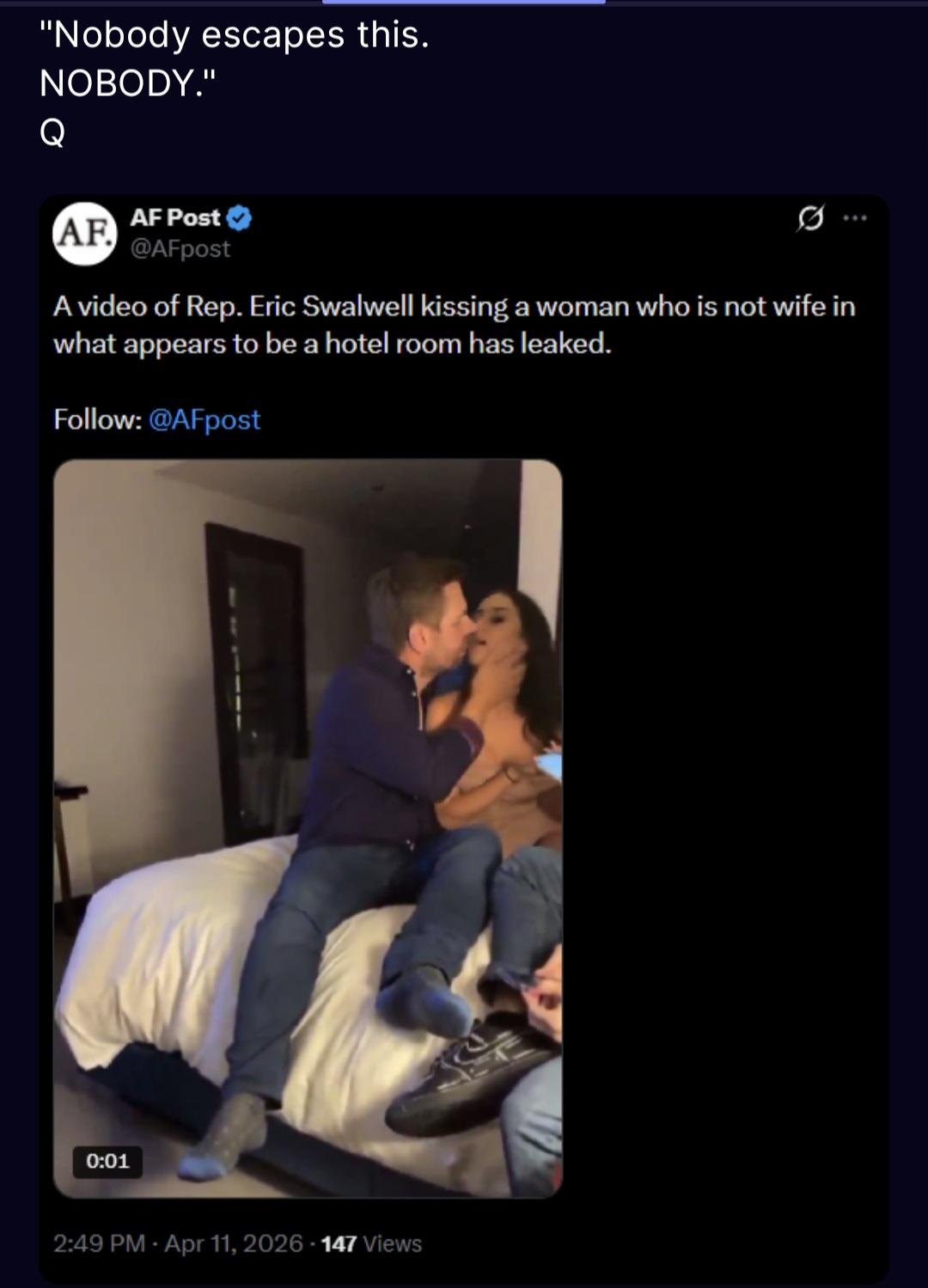
Task: Select the "Nobody escapes this." quote line
Action: [234, 35]
